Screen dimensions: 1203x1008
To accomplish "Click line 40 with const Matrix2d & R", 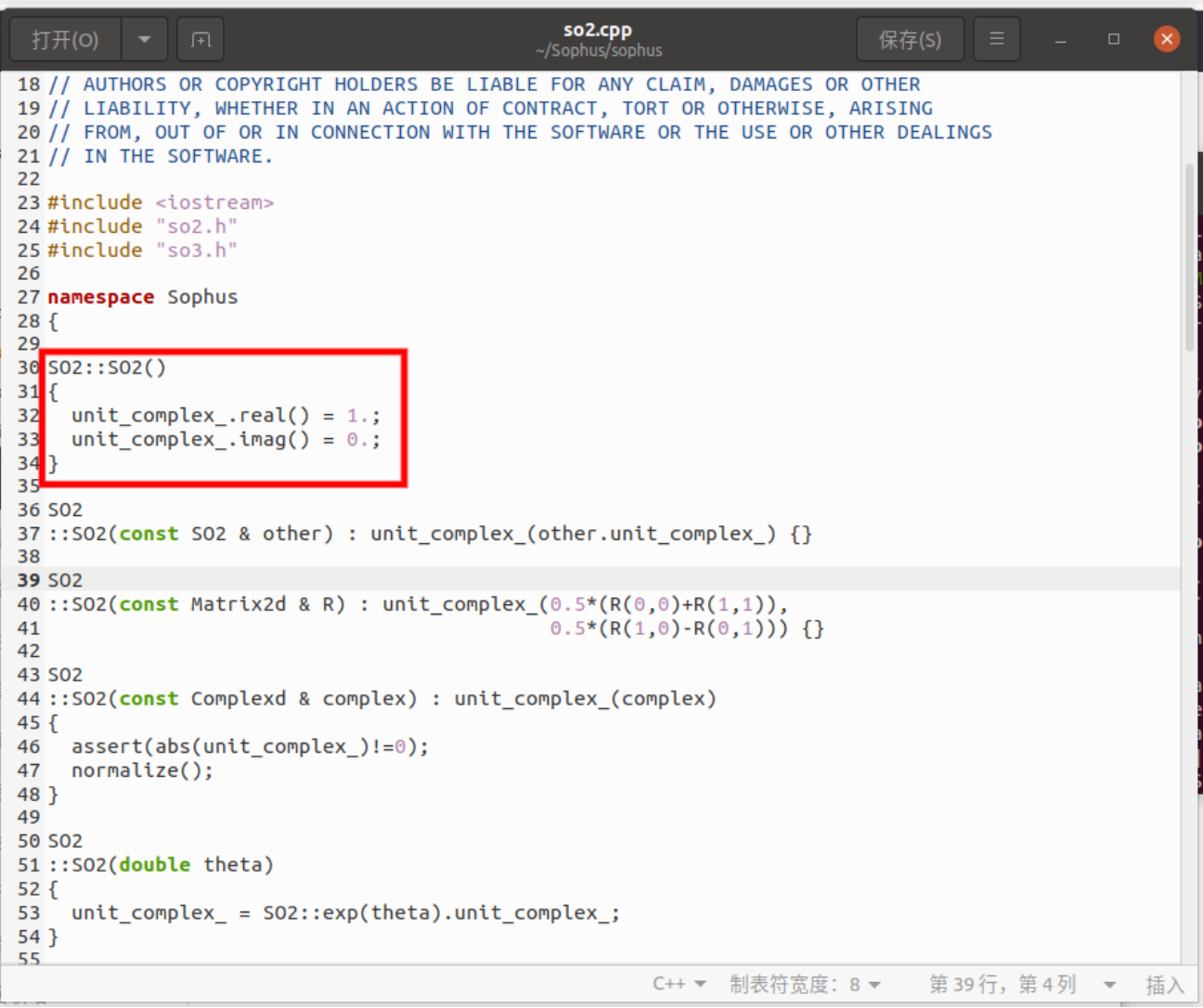I will tap(419, 604).
